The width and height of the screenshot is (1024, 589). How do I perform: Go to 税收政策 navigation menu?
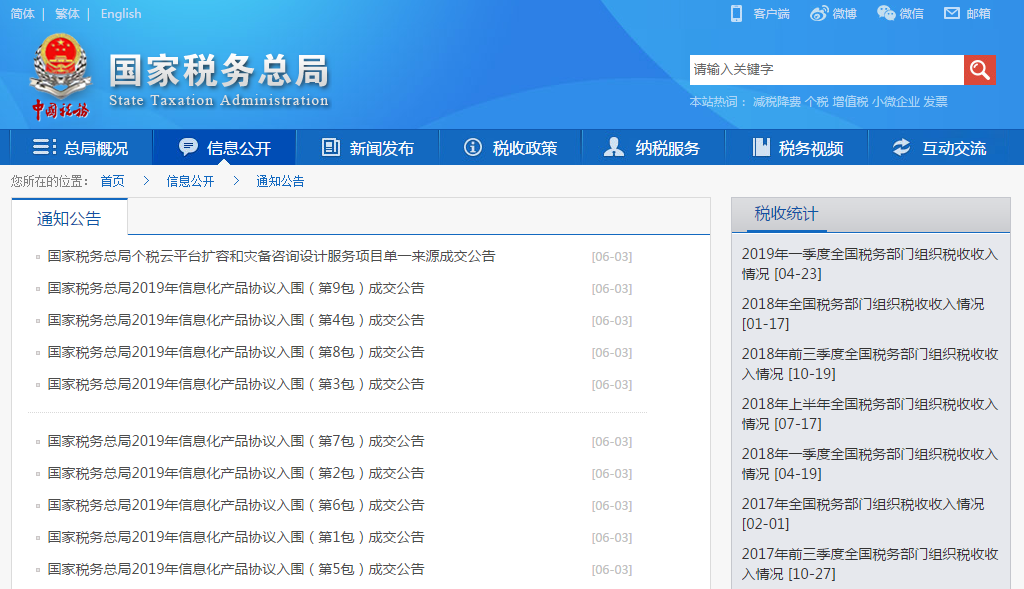[511, 148]
